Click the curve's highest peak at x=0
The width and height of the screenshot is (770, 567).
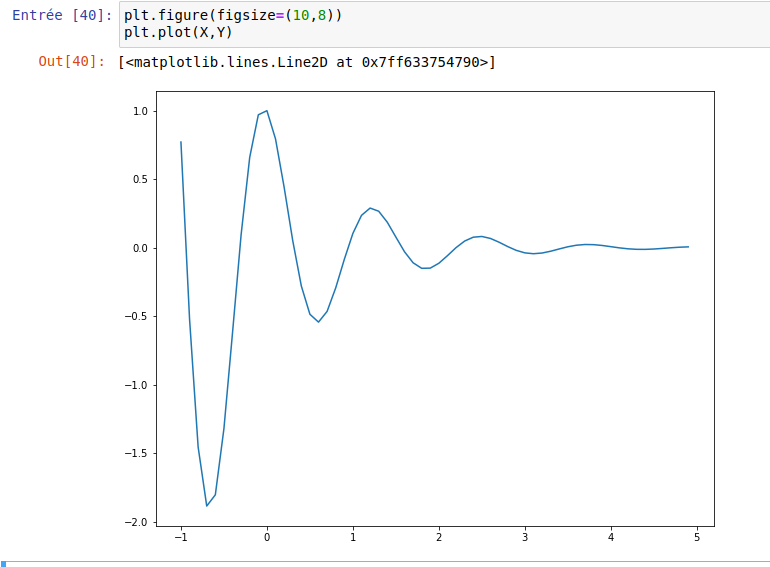[266, 111]
